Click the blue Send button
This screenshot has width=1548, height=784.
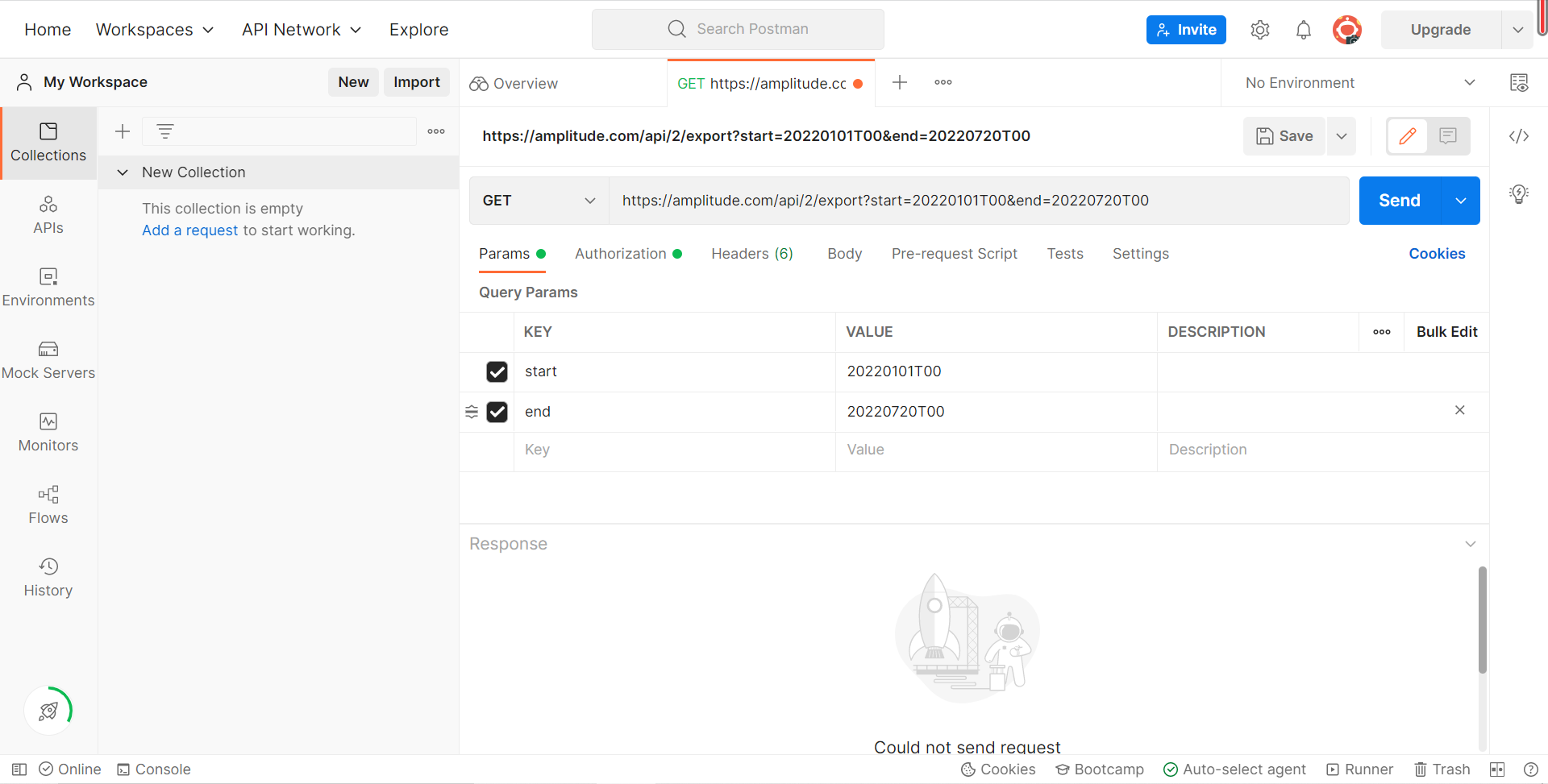point(1400,201)
